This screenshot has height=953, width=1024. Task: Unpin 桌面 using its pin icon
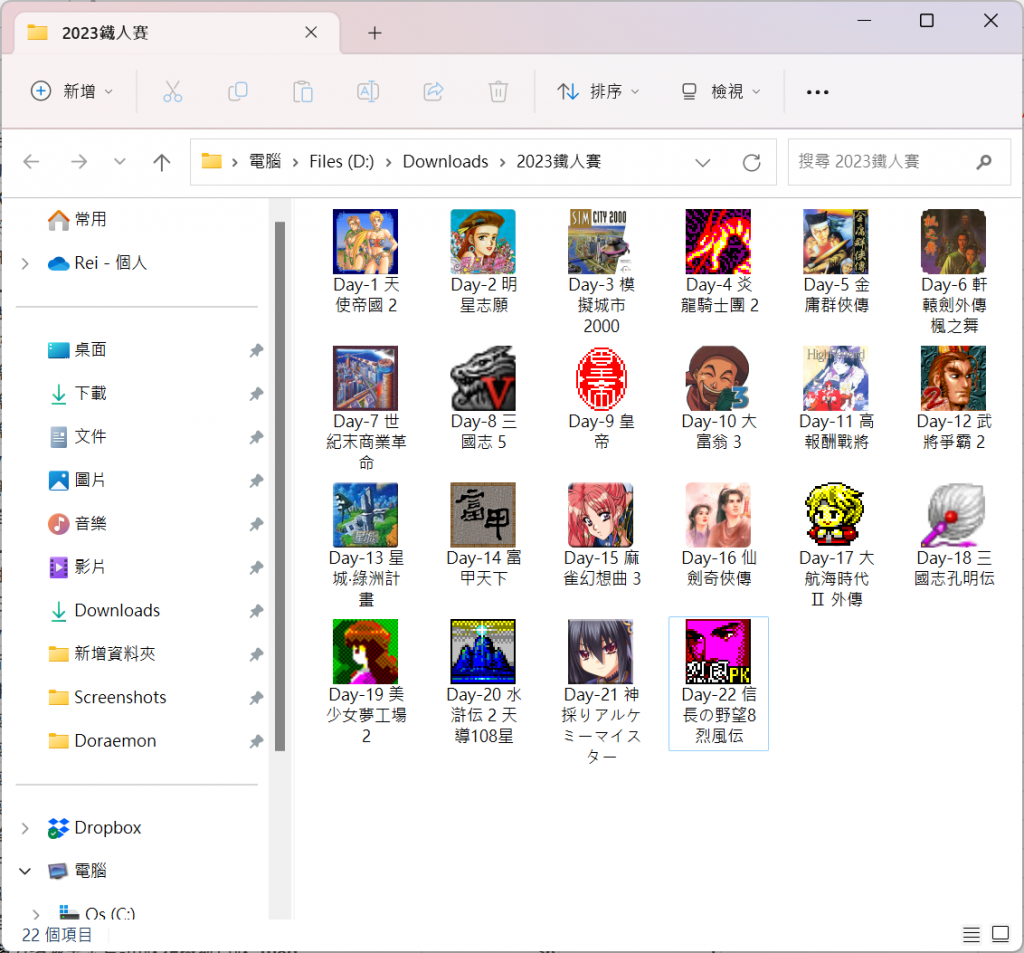click(256, 351)
